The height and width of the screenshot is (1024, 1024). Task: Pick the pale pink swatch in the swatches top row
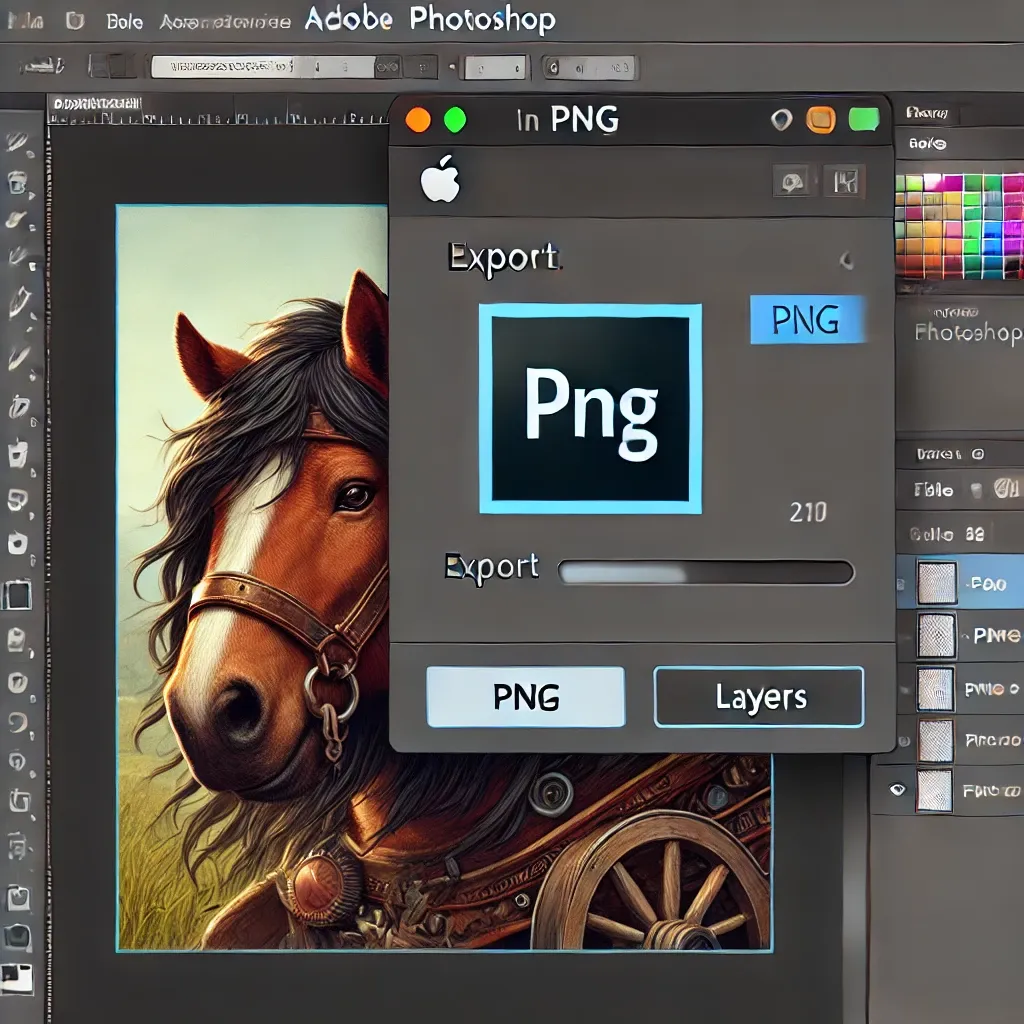932,182
